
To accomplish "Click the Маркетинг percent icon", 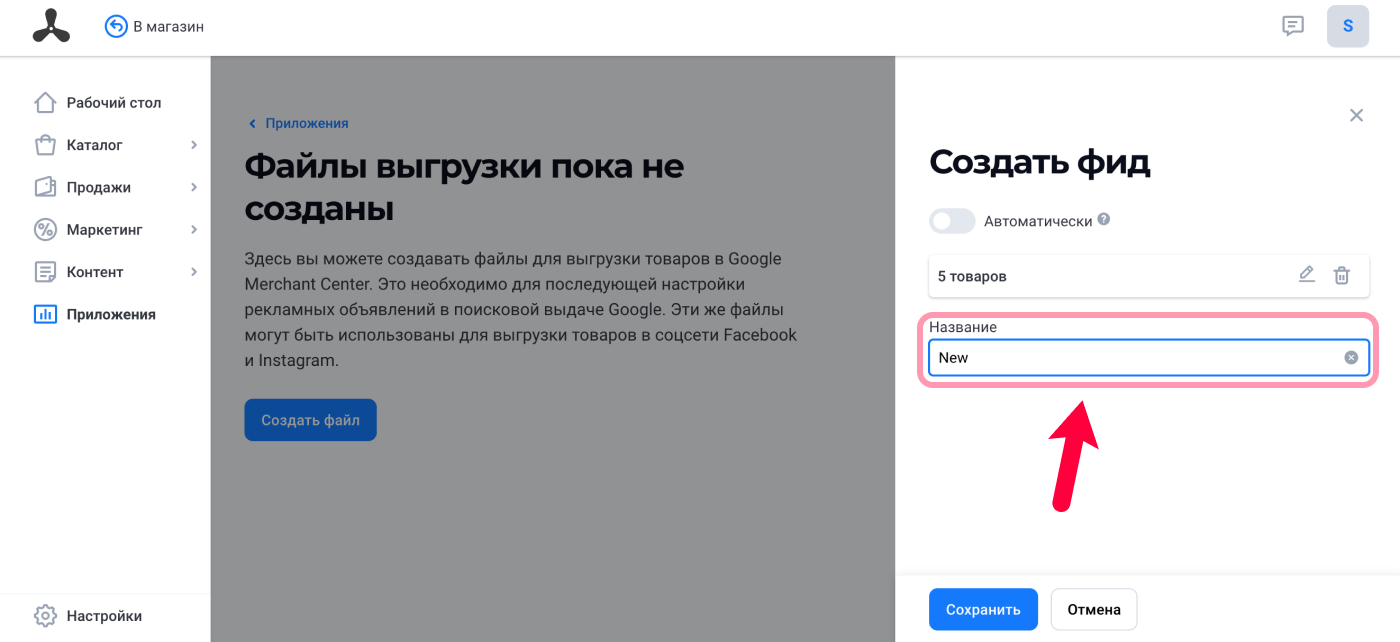I will click(45, 230).
